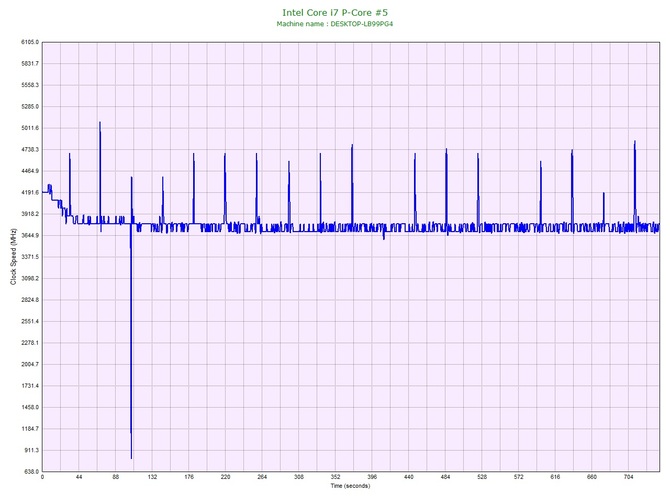Select the 132 seconds x-axis tick label
Image resolution: width=670 pixels, height=503 pixels.
153,477
